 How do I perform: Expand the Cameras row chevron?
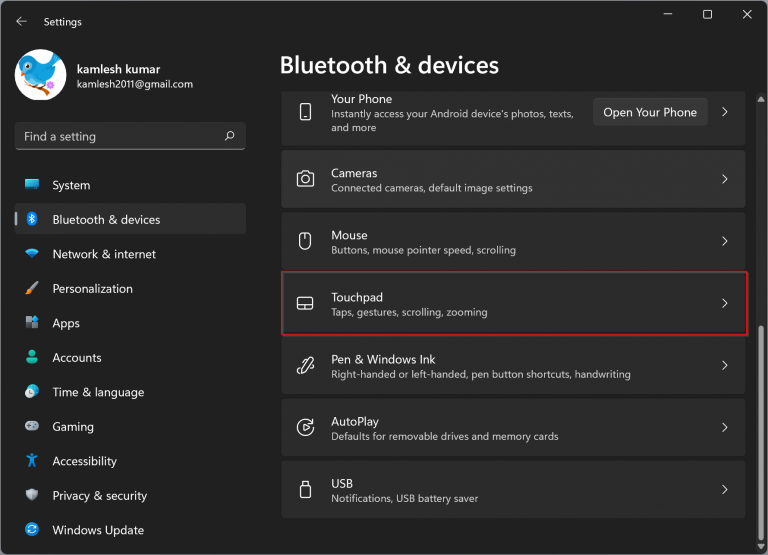(725, 179)
